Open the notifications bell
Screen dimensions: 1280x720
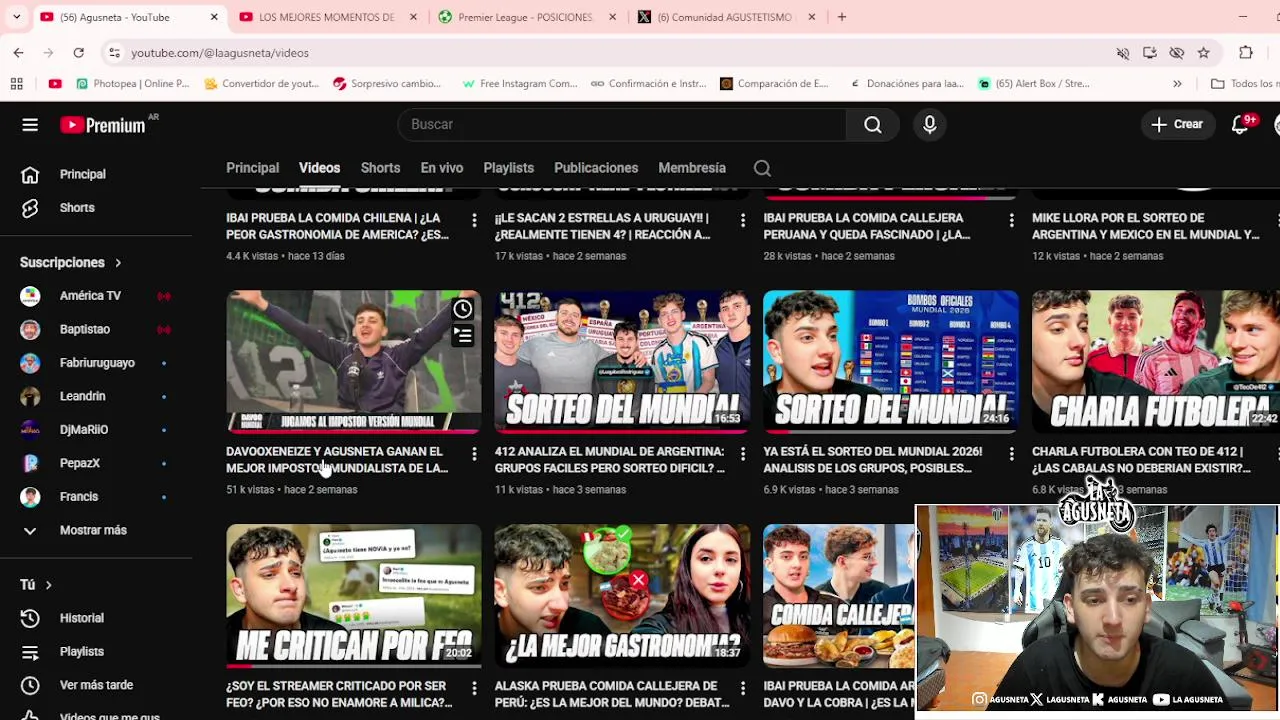coord(1240,124)
